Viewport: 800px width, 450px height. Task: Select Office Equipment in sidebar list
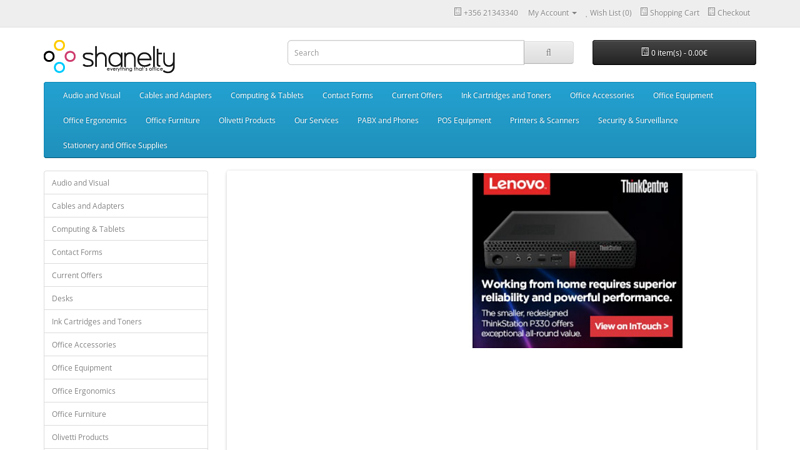coord(126,368)
